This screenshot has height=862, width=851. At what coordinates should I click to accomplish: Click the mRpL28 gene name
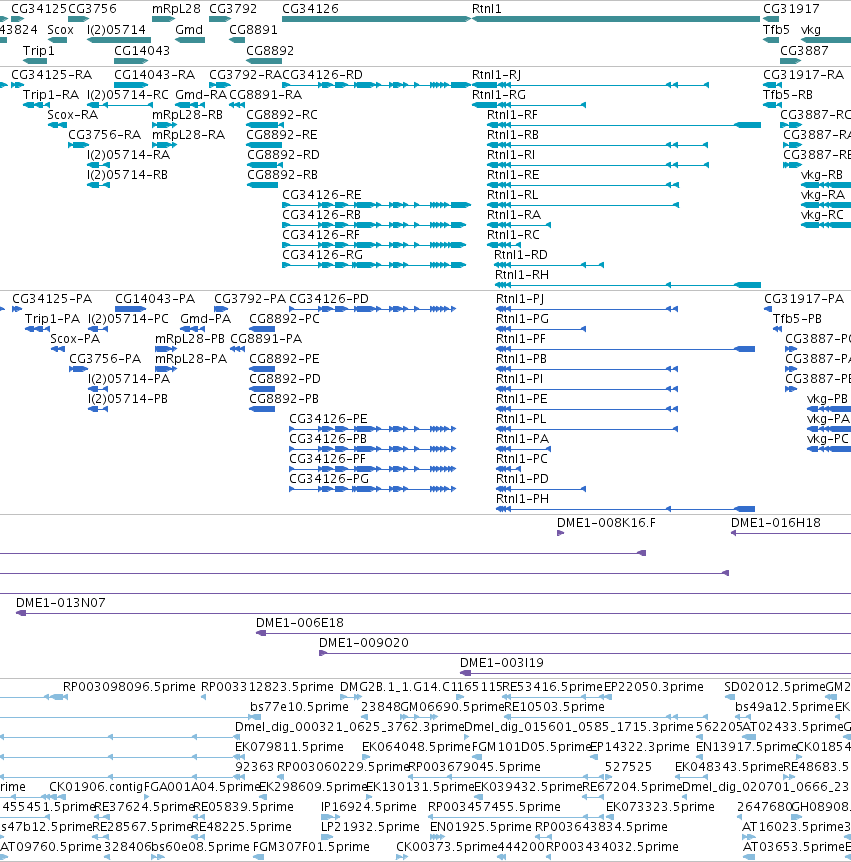[x=176, y=9]
